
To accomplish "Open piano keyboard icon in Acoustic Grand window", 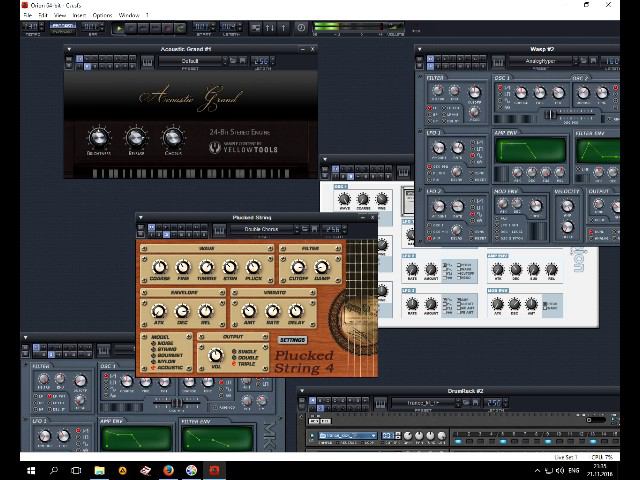I will pos(147,62).
